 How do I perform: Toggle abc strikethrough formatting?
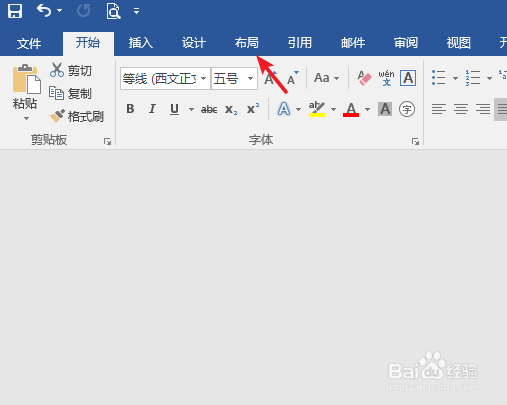click(x=209, y=109)
